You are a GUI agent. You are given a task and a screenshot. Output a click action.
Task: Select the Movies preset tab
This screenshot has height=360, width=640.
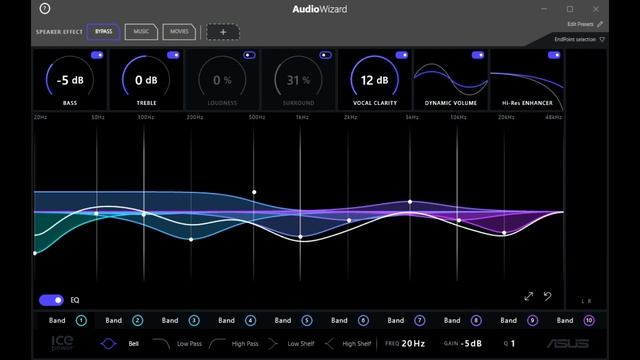[x=179, y=32]
